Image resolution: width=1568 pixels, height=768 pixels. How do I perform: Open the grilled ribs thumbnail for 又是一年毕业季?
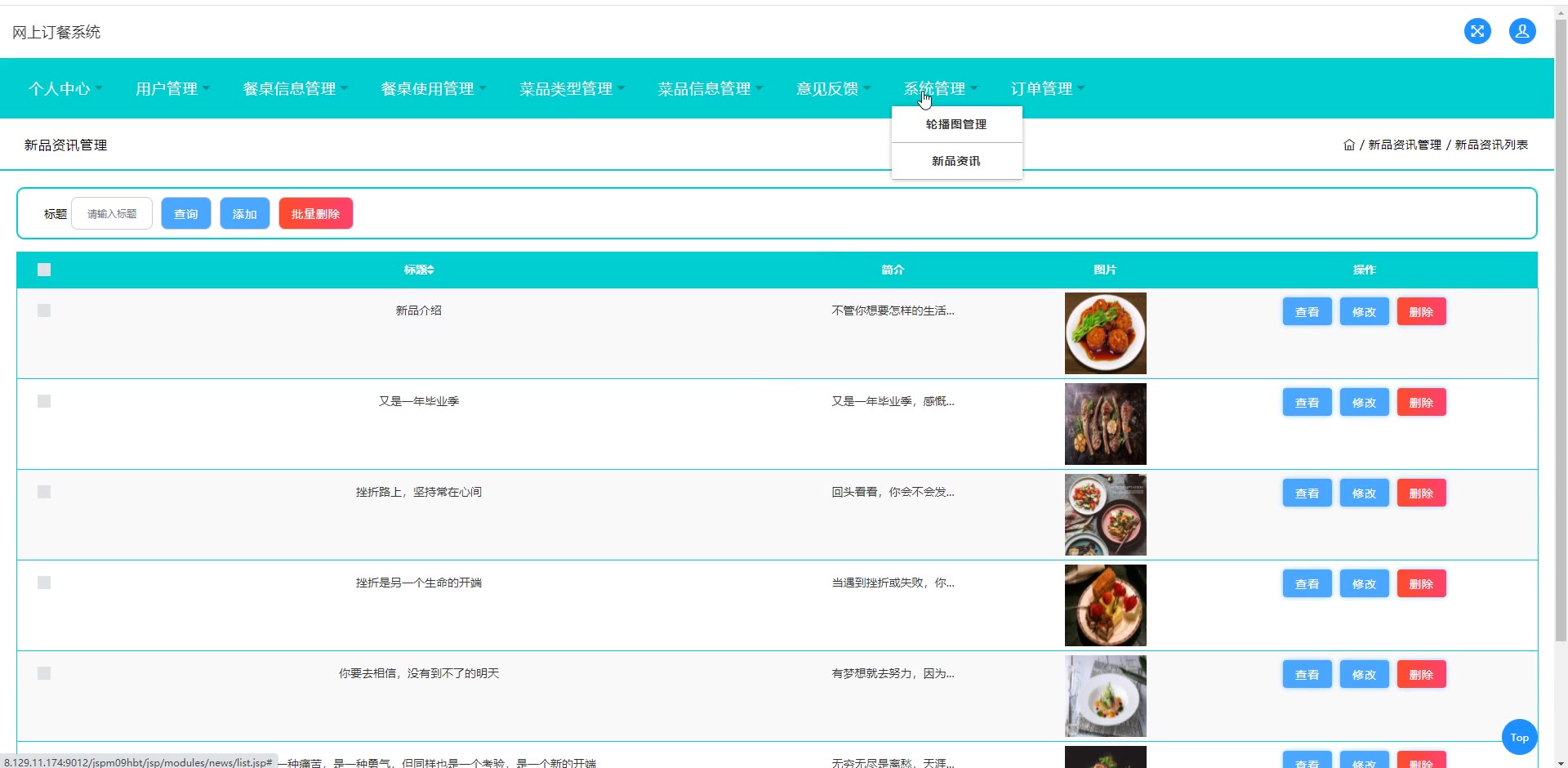[1106, 424]
